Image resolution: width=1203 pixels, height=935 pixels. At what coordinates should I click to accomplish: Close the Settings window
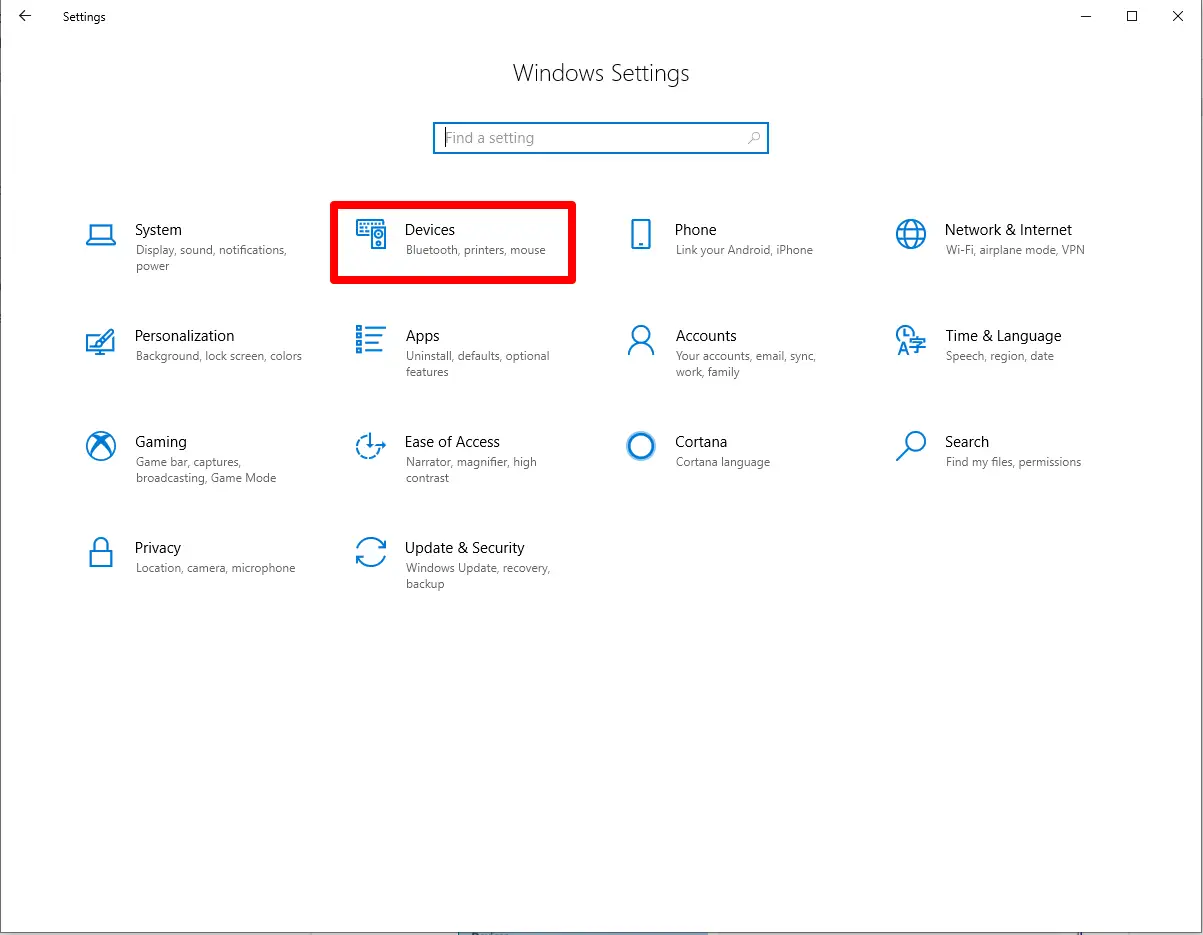(1178, 16)
